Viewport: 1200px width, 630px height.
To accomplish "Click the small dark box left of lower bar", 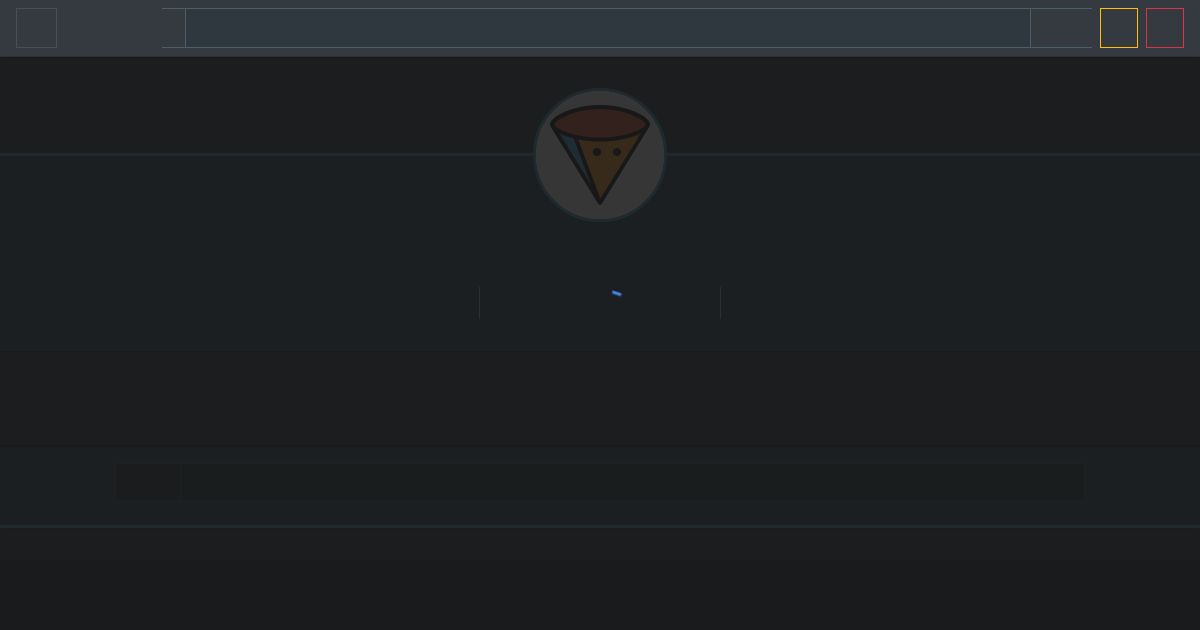I will click(147, 481).
